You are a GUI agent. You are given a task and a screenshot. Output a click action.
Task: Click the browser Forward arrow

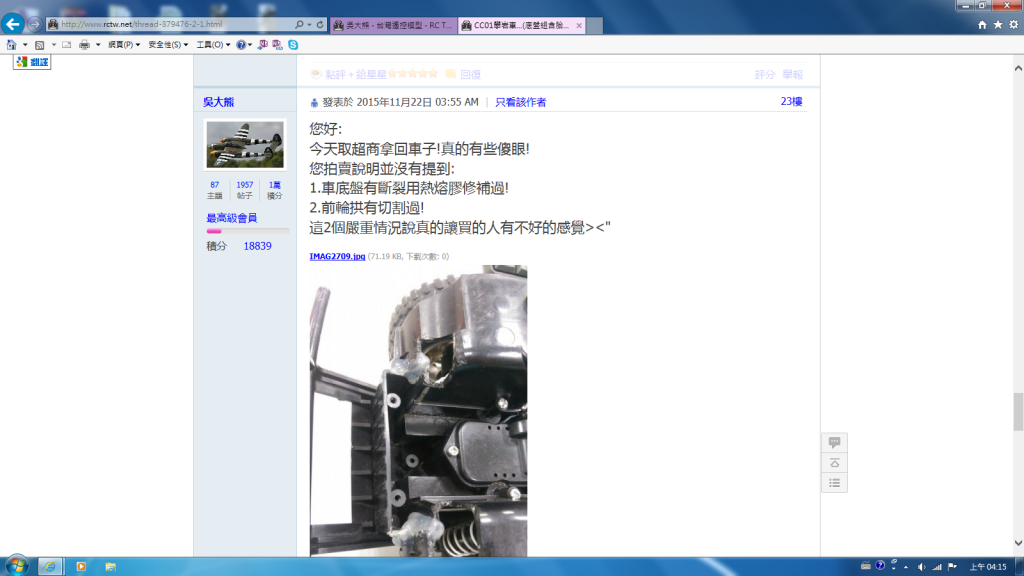(x=35, y=24)
